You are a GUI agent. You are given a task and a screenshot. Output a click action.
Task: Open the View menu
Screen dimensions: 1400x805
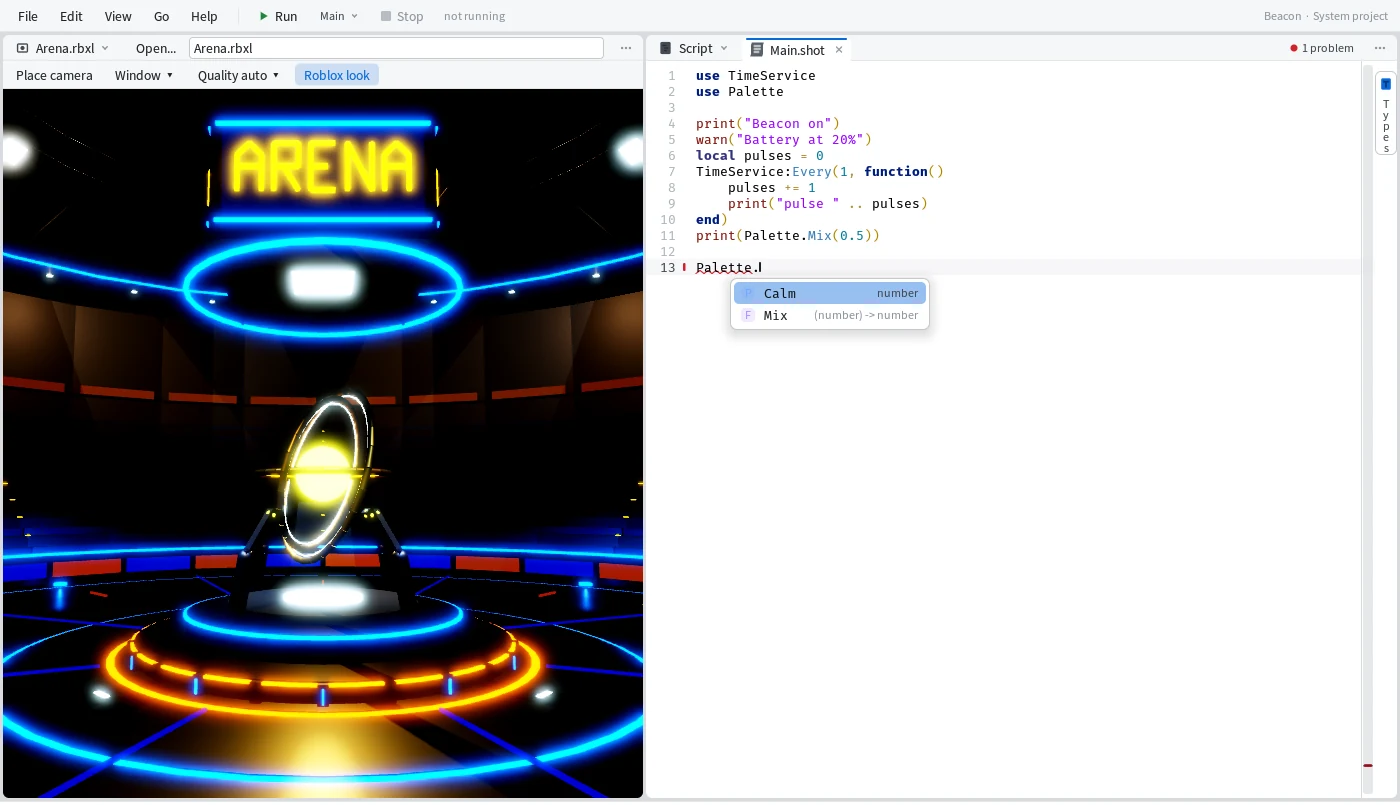point(118,16)
